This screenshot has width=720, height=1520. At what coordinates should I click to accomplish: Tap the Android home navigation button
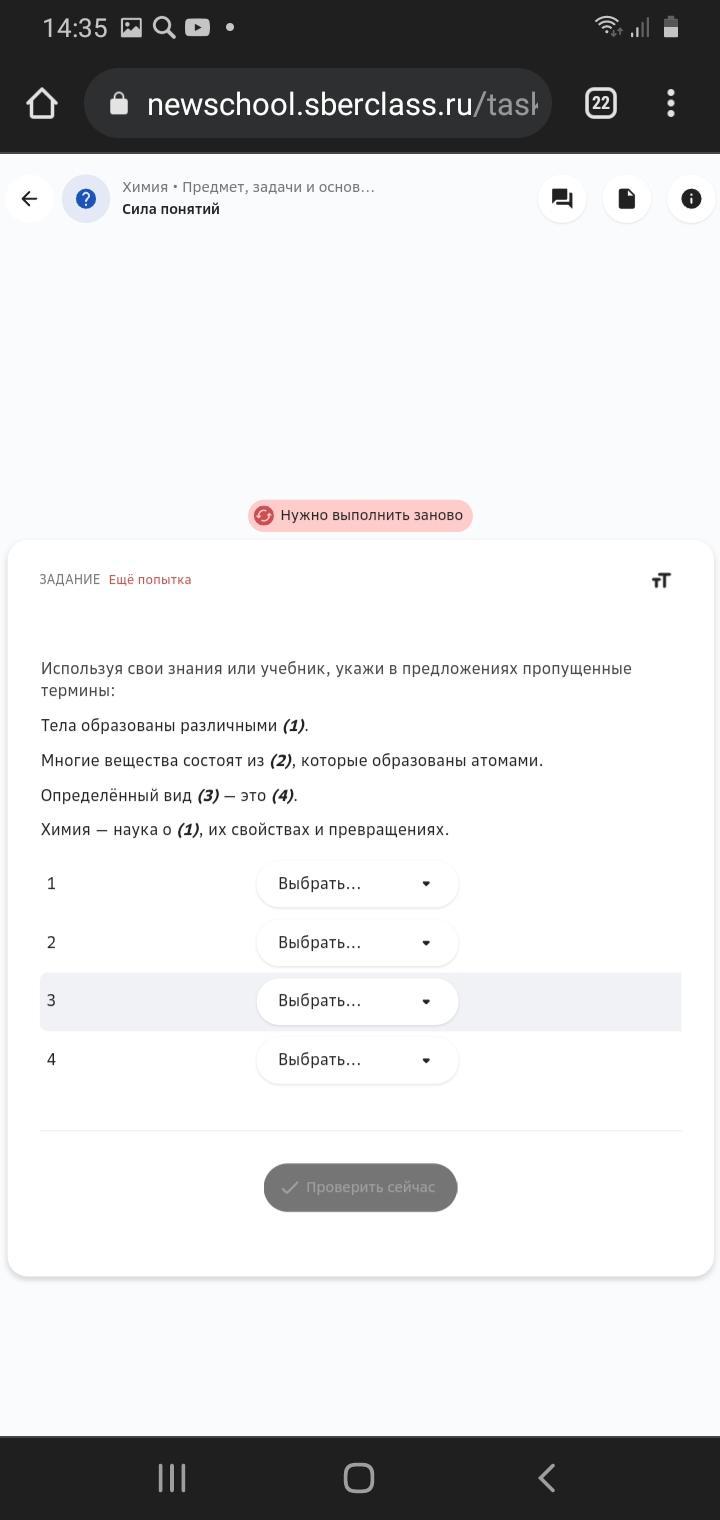[359, 1478]
